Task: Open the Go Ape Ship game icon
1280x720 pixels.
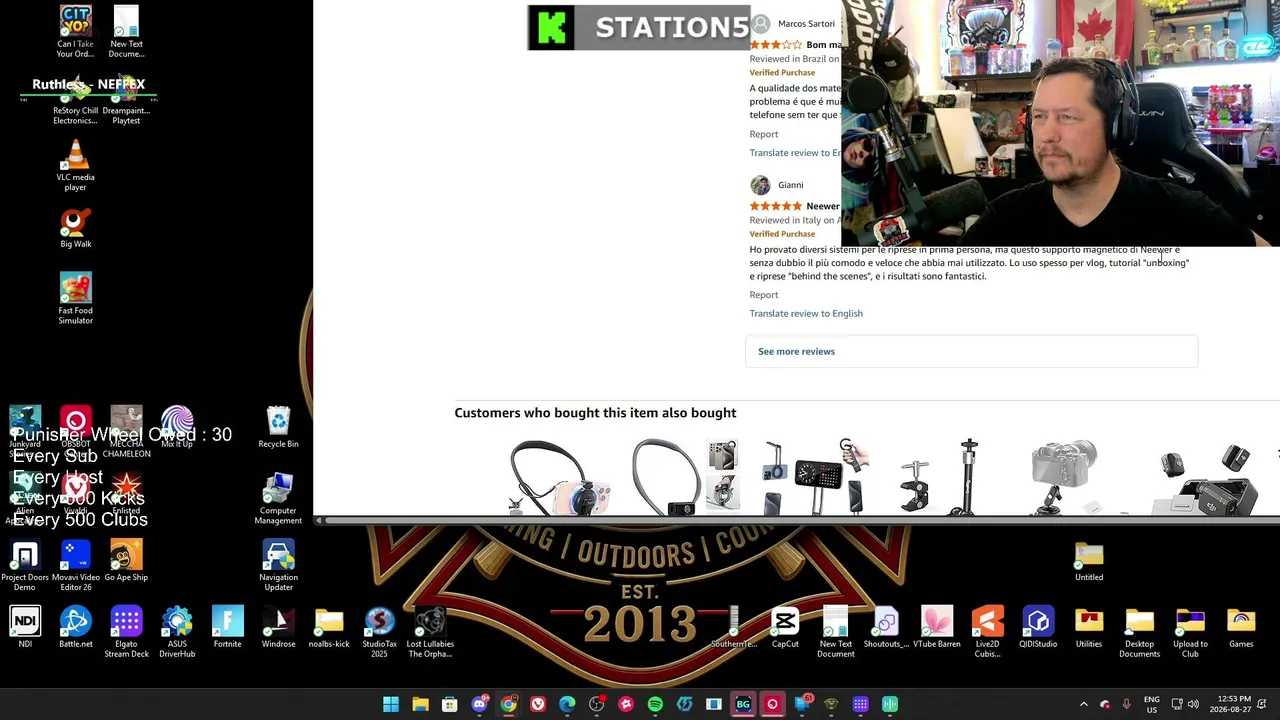Action: (x=126, y=561)
